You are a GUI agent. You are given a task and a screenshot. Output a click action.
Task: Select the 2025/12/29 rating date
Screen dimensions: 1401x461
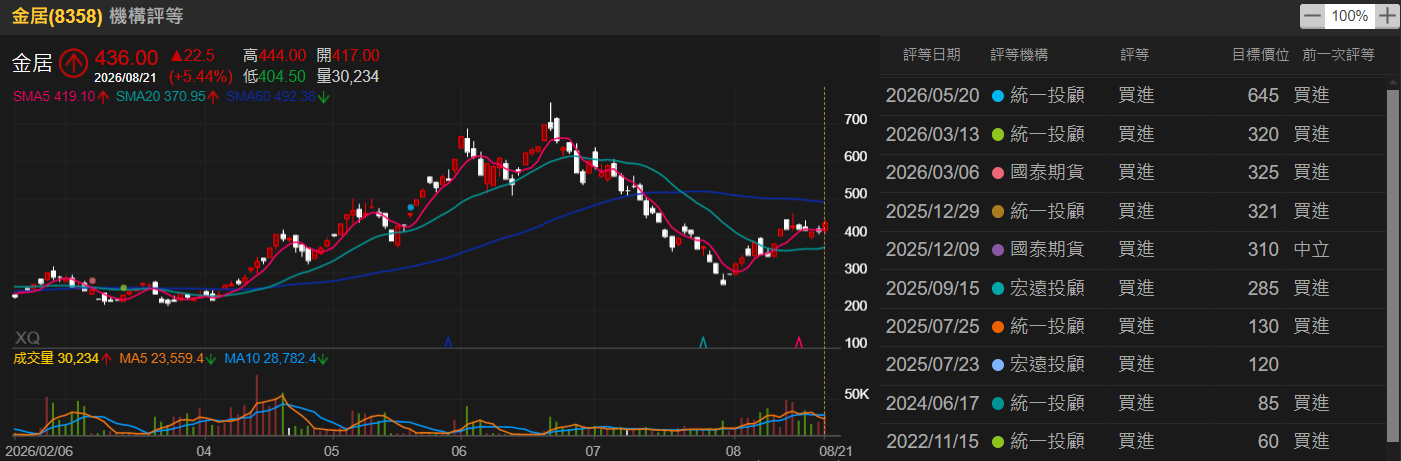click(932, 211)
